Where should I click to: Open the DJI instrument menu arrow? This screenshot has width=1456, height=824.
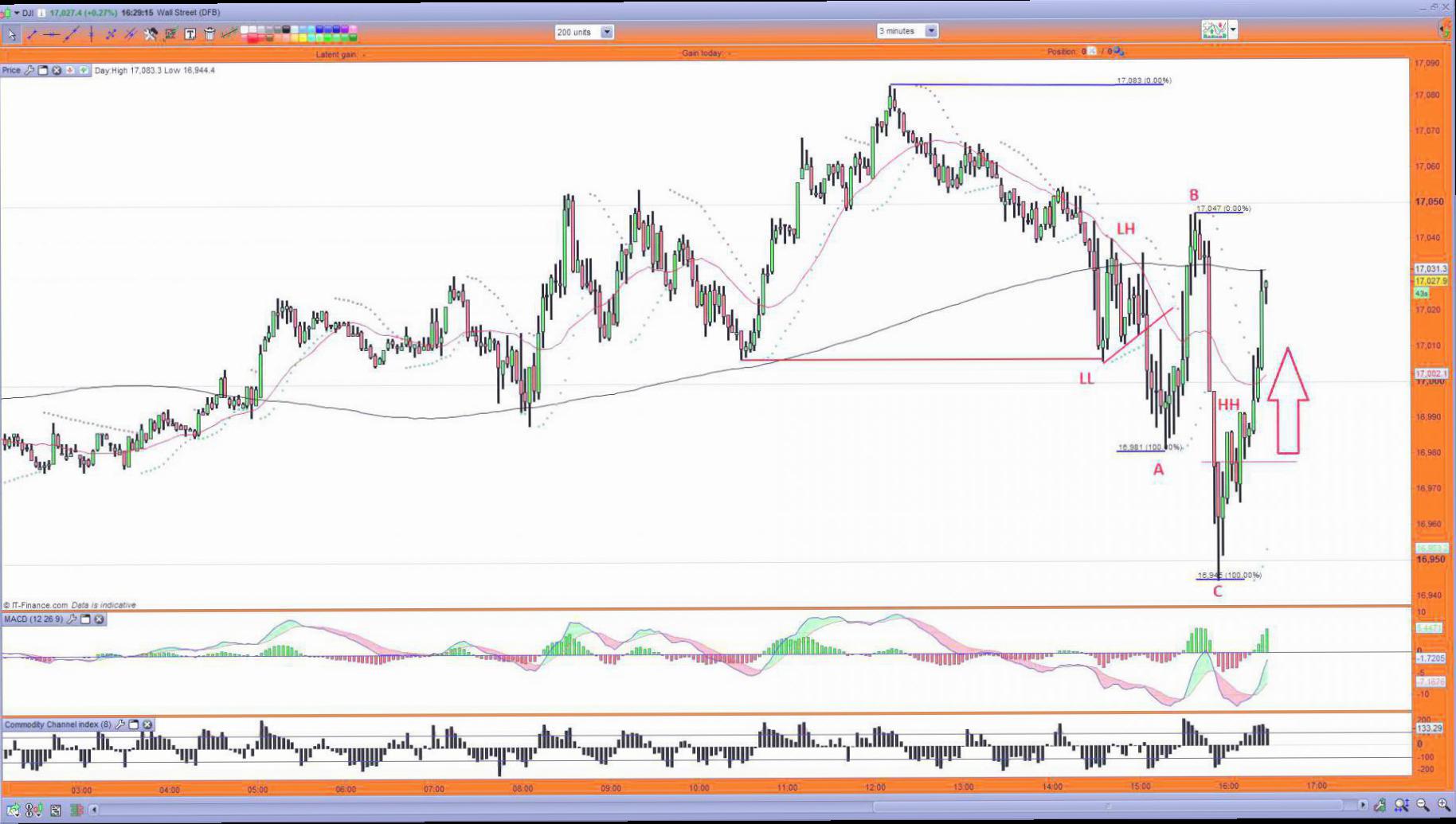click(17, 13)
